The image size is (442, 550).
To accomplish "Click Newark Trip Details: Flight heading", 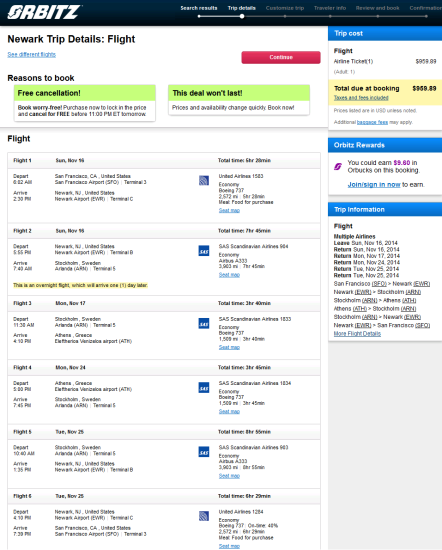I will click(x=71, y=39).
